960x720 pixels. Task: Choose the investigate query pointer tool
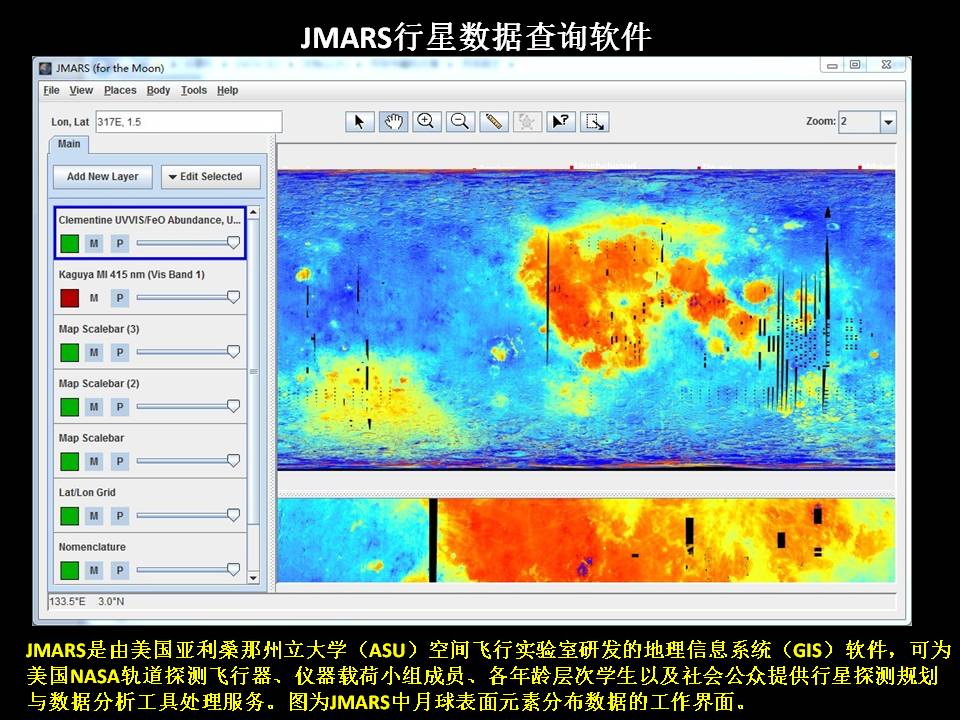(x=561, y=122)
